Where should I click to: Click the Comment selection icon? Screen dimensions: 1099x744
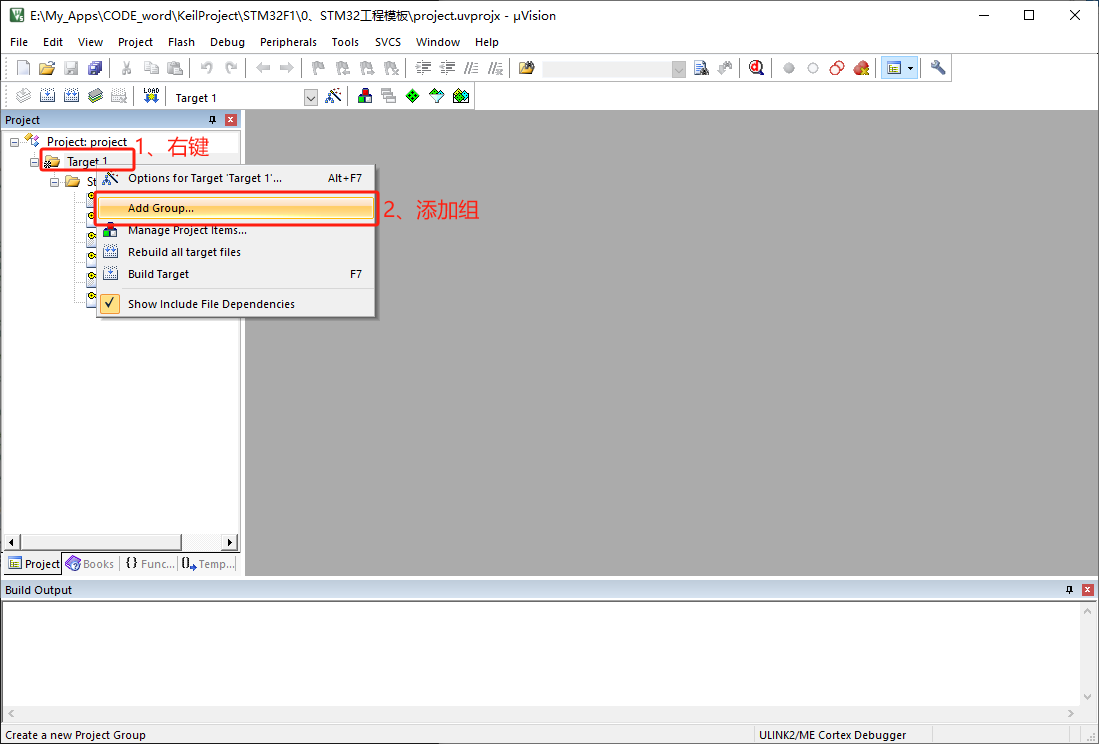point(472,68)
